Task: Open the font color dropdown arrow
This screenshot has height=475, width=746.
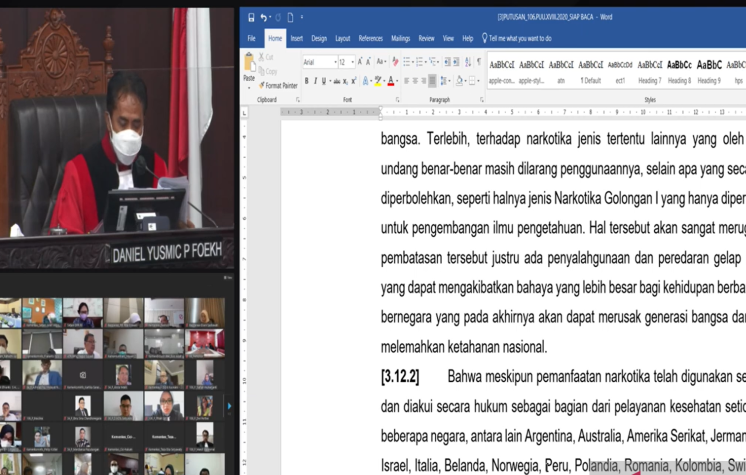Action: tap(397, 81)
